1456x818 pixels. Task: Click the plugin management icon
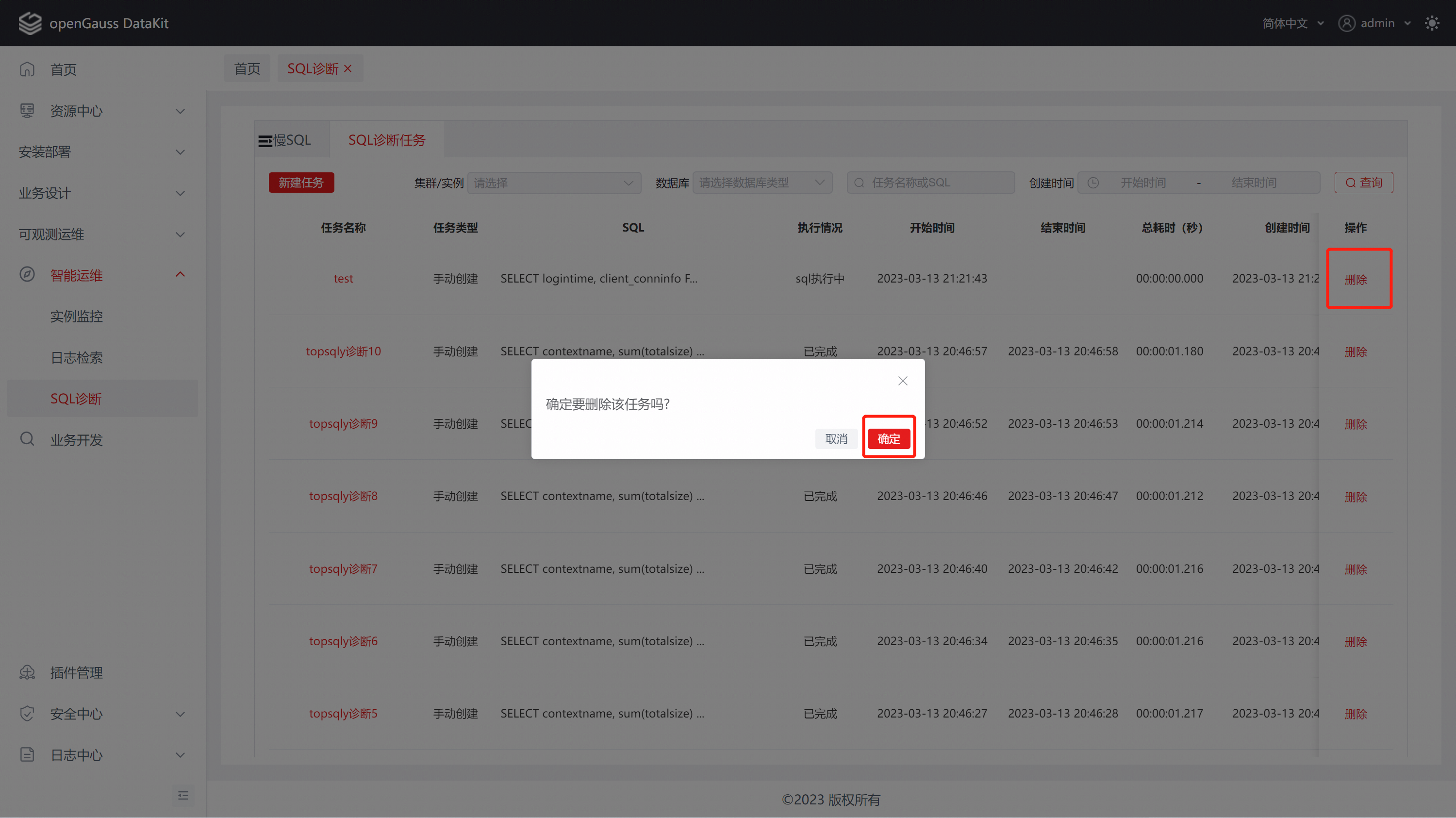27,672
